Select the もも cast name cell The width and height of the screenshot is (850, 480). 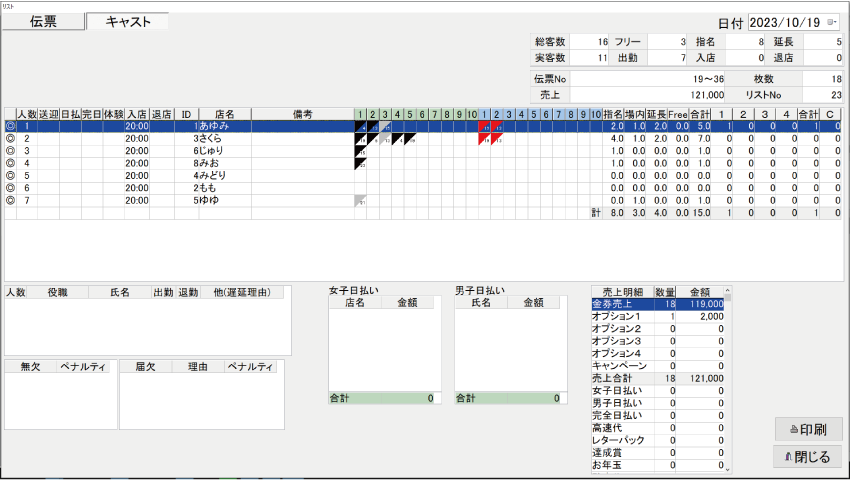(x=225, y=188)
